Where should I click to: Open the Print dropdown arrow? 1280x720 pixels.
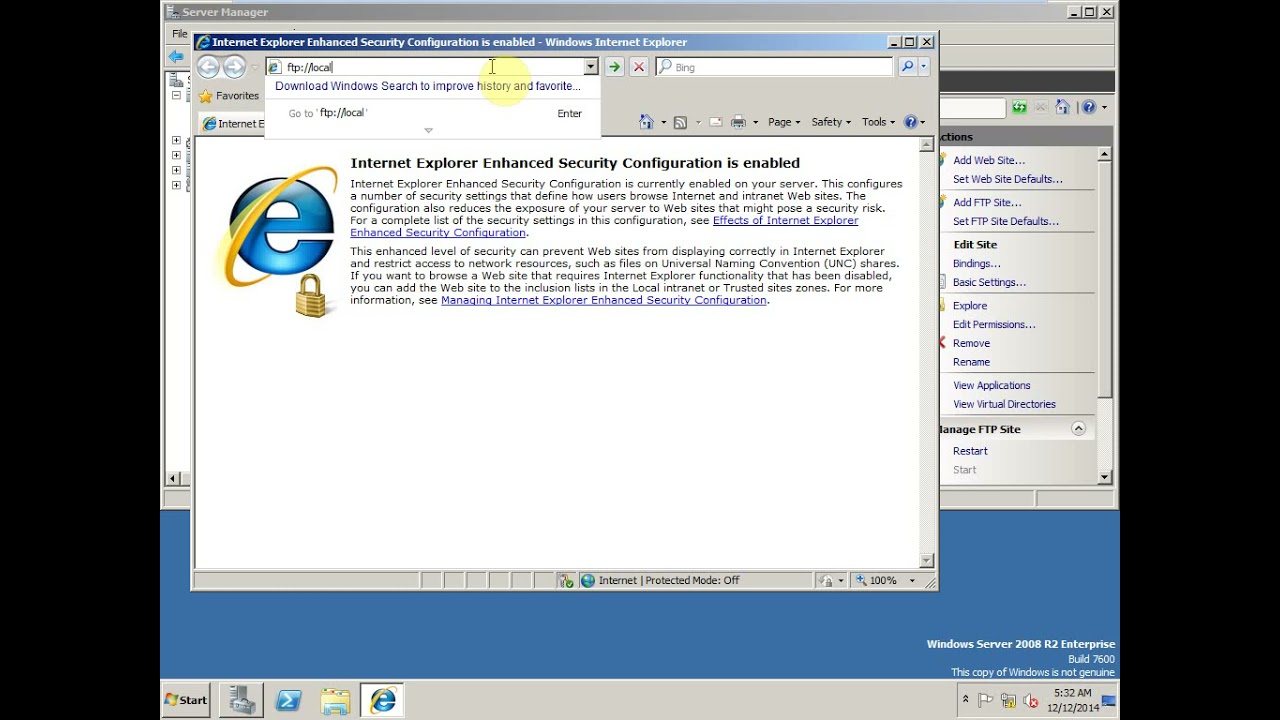[x=755, y=122]
